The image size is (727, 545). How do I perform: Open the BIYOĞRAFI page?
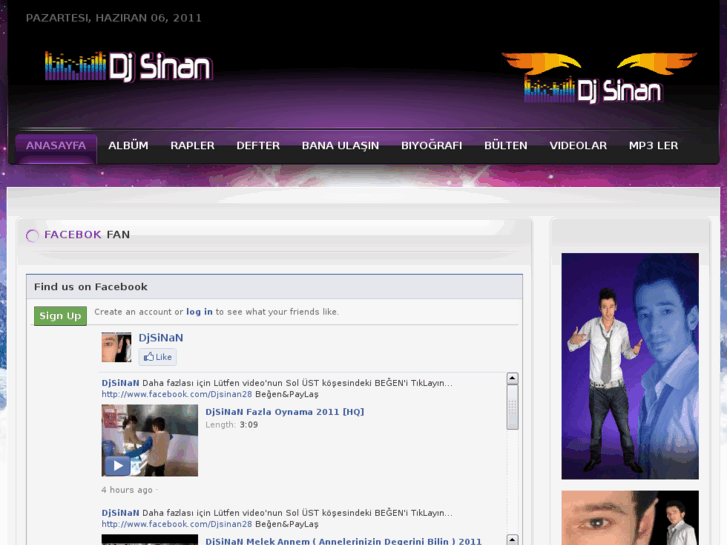[x=432, y=146]
